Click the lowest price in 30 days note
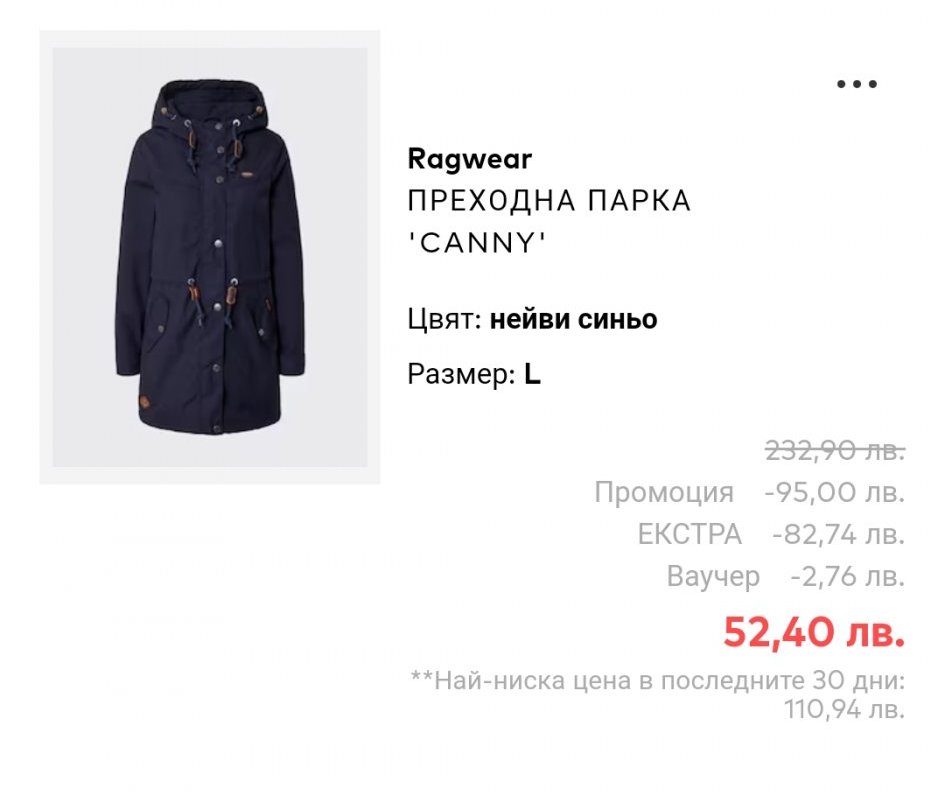 click(658, 694)
